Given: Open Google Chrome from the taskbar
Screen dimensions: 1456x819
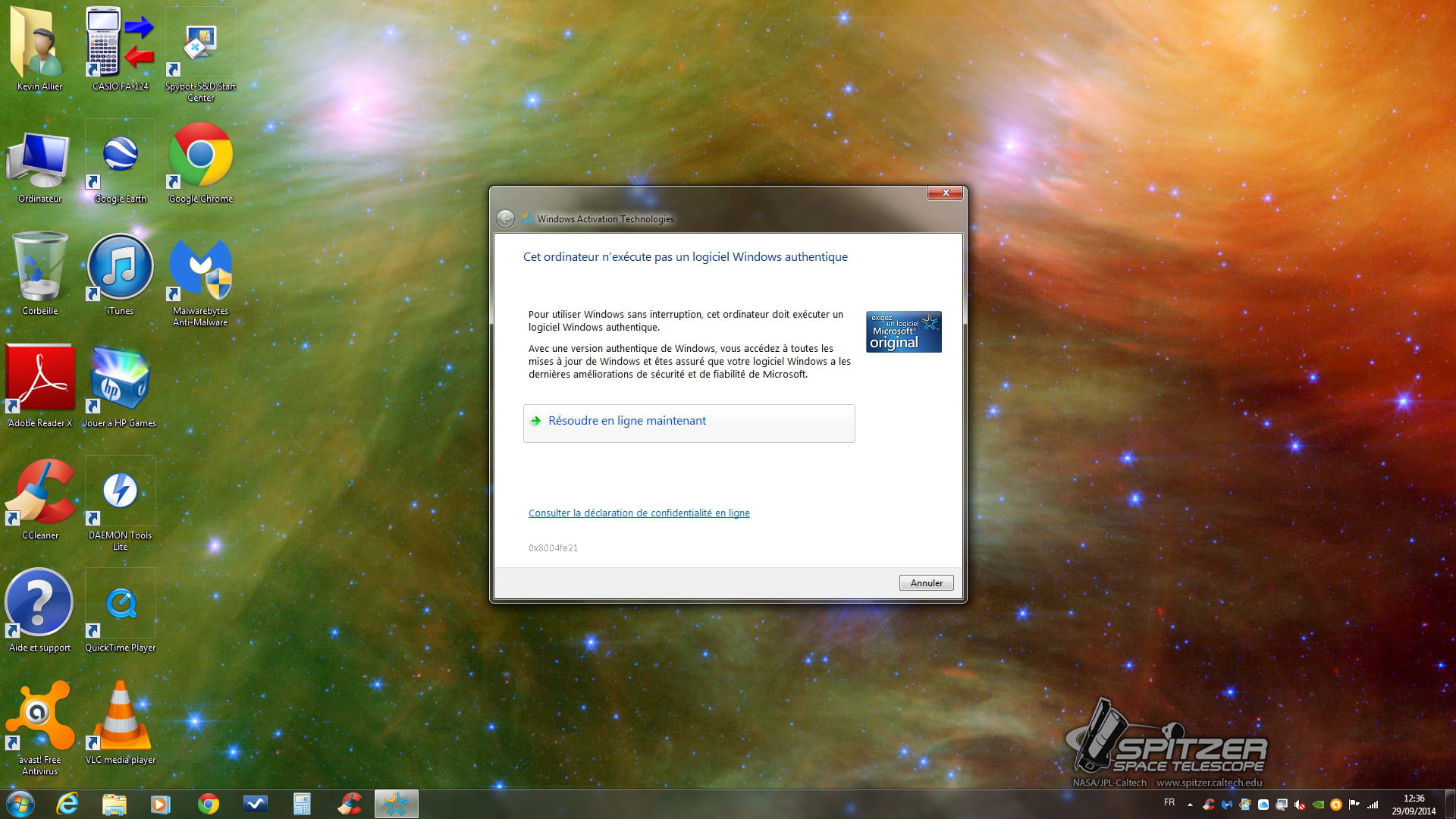Looking at the screenshot, I should 208,804.
